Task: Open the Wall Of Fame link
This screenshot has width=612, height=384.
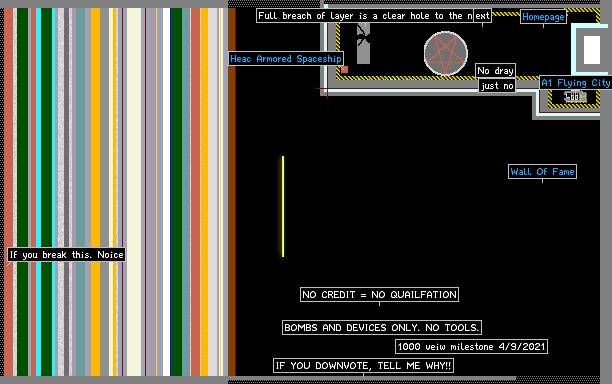Action: click(x=542, y=172)
